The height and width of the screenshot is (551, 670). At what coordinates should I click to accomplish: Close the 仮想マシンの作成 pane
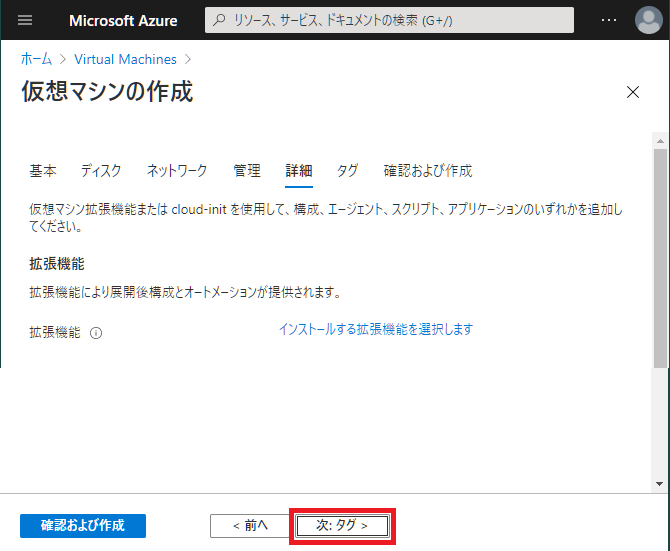(632, 92)
